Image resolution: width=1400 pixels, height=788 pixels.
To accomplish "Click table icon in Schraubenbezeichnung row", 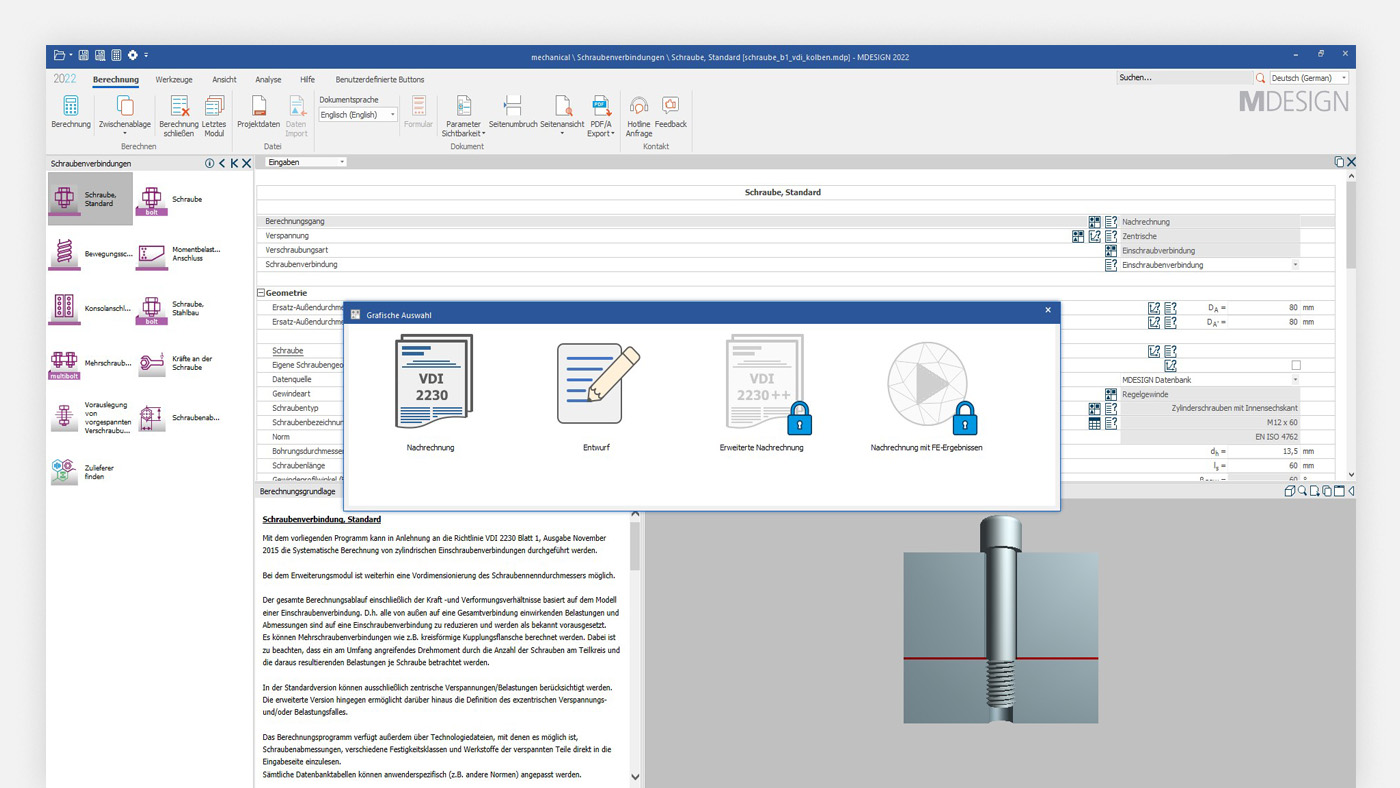I will [1095, 423].
